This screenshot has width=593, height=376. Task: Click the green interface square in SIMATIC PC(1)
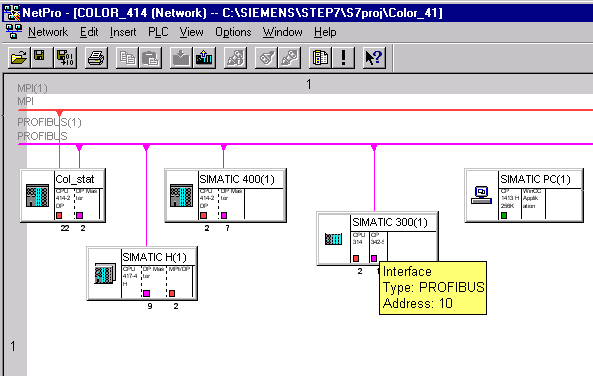(504, 215)
